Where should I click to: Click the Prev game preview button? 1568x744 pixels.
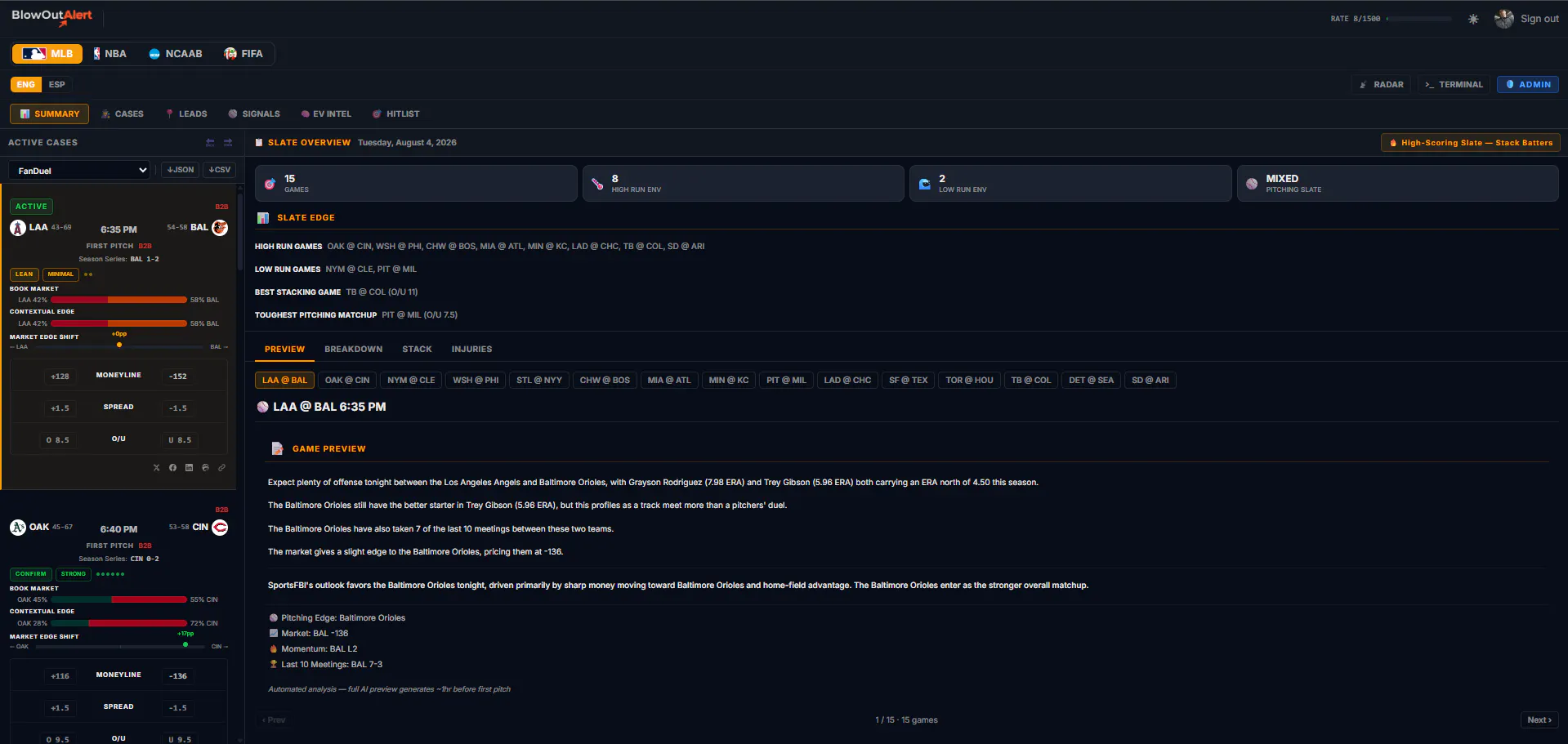coord(274,720)
